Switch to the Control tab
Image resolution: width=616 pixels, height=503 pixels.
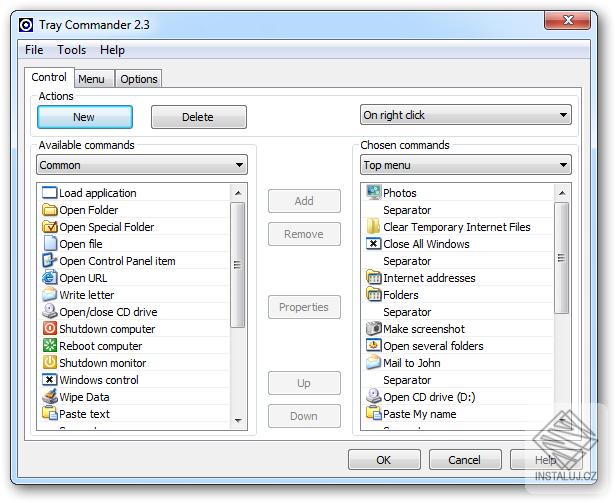coord(49,77)
